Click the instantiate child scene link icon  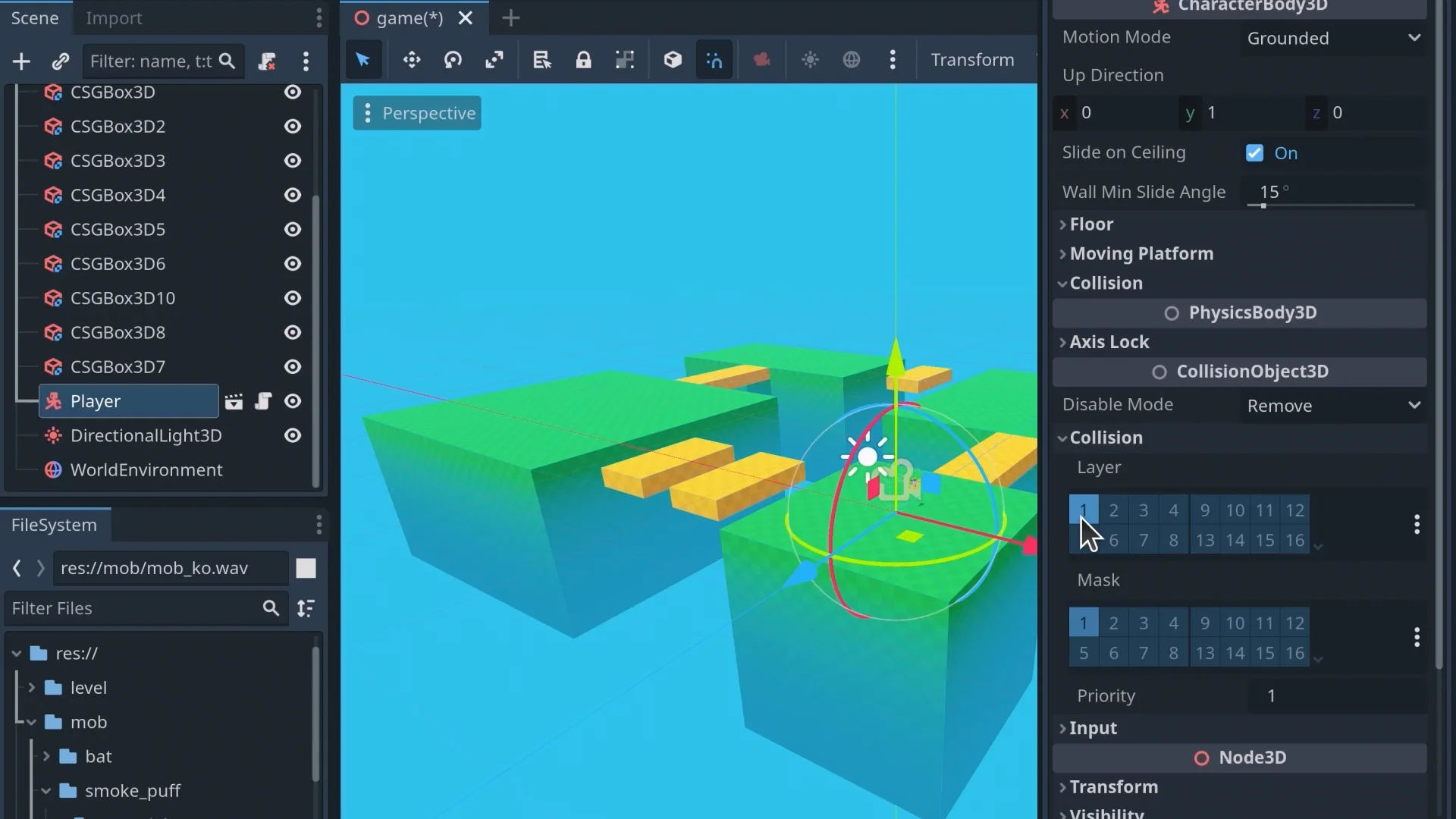(61, 61)
